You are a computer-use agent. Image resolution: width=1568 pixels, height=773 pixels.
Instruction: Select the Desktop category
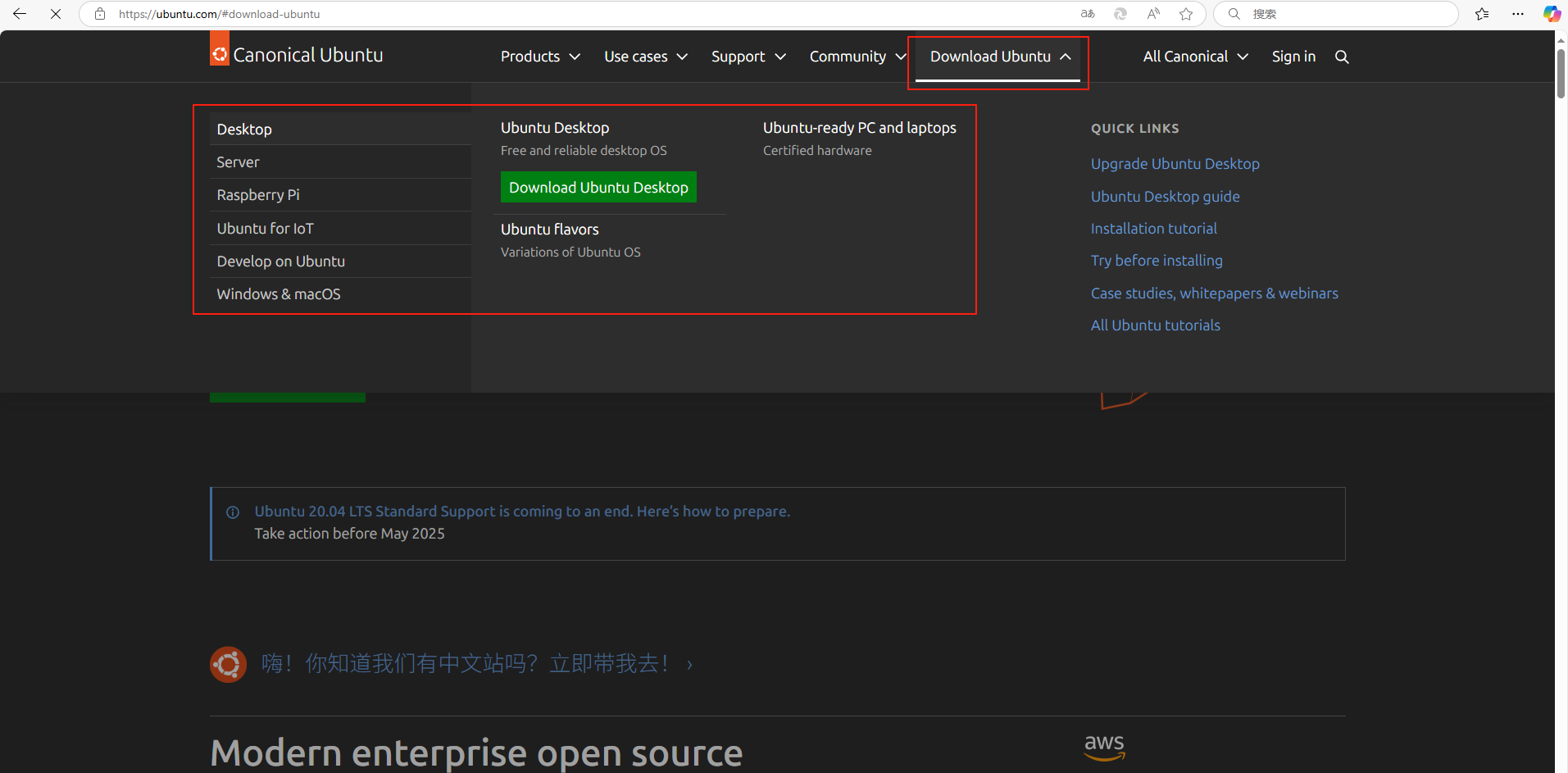click(340, 130)
